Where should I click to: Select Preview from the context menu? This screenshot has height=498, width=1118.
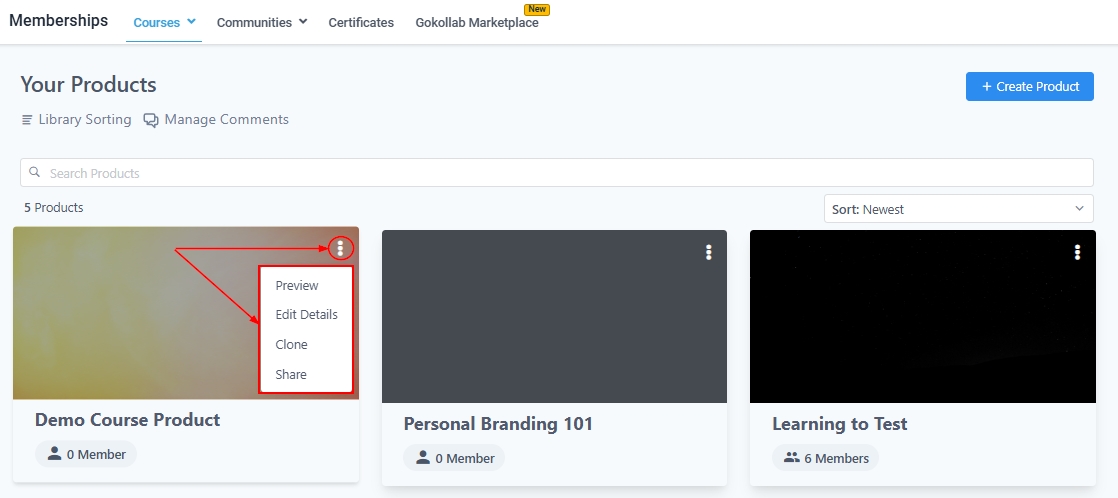[x=297, y=286]
